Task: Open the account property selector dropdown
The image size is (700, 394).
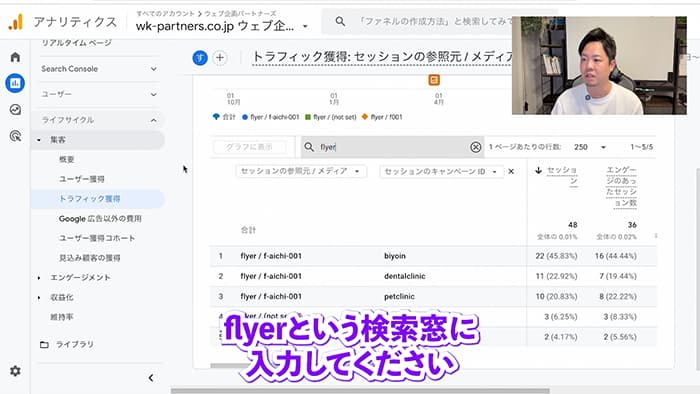Action: tap(305, 26)
